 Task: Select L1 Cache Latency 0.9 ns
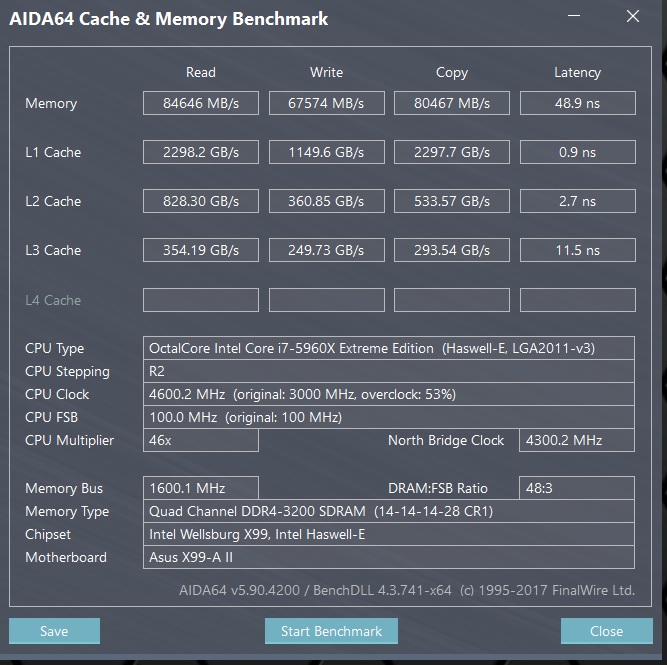tap(578, 152)
